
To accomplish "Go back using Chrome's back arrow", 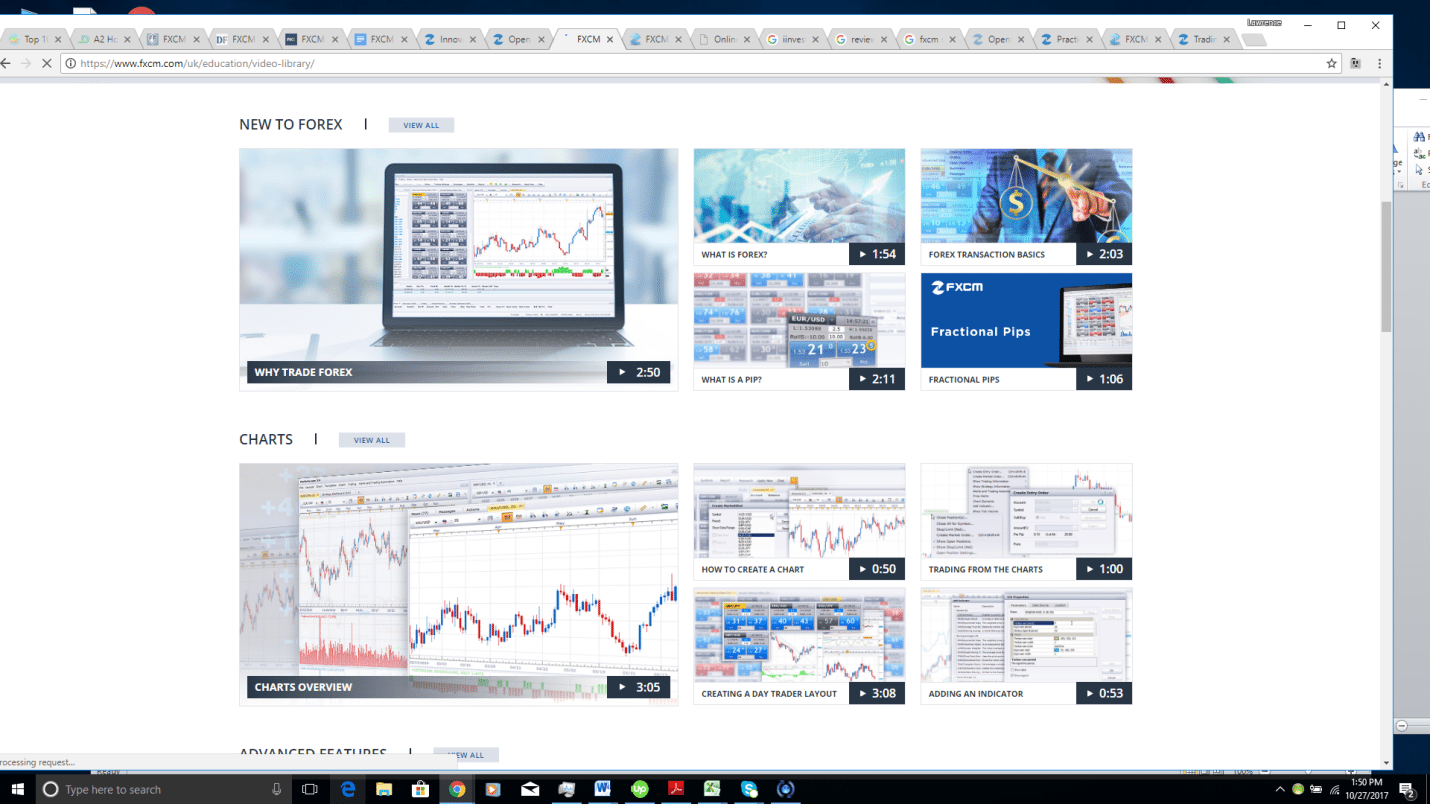I will click(x=5, y=63).
